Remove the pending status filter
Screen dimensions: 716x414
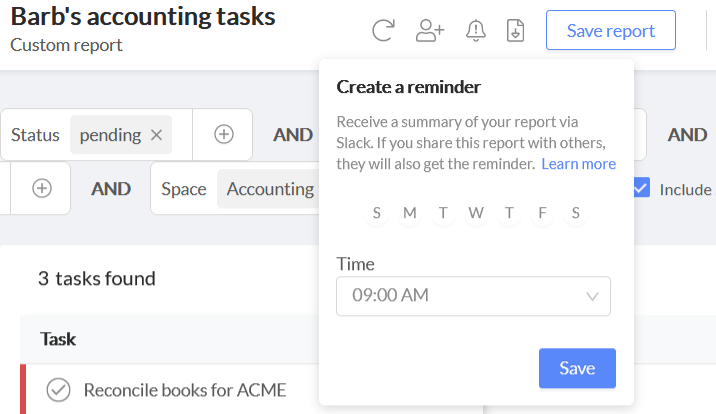(x=156, y=135)
